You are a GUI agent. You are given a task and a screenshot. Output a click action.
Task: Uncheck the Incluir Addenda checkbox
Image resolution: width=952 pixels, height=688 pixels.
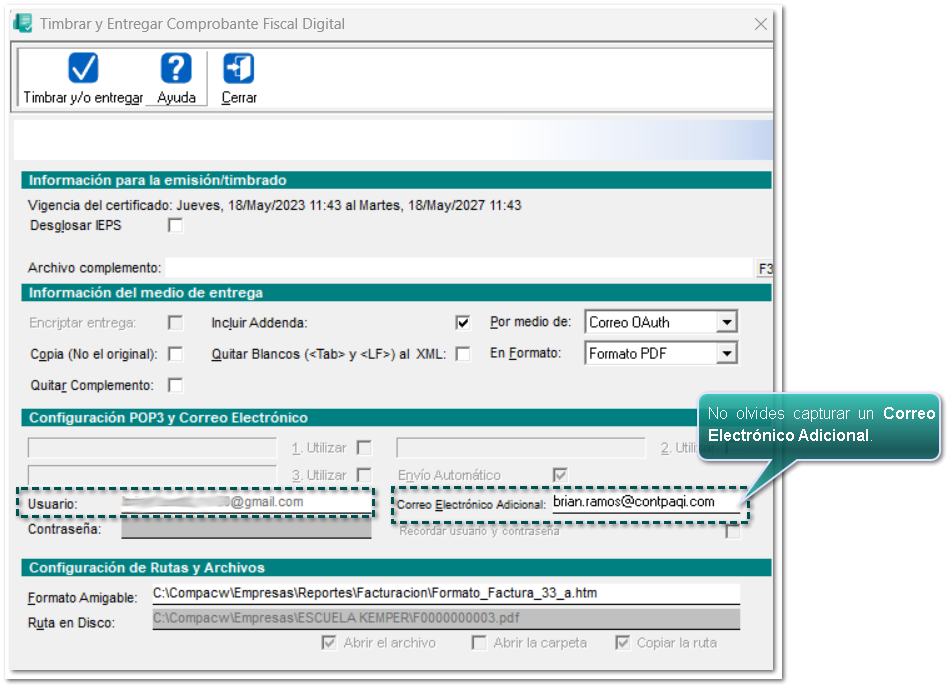462,323
